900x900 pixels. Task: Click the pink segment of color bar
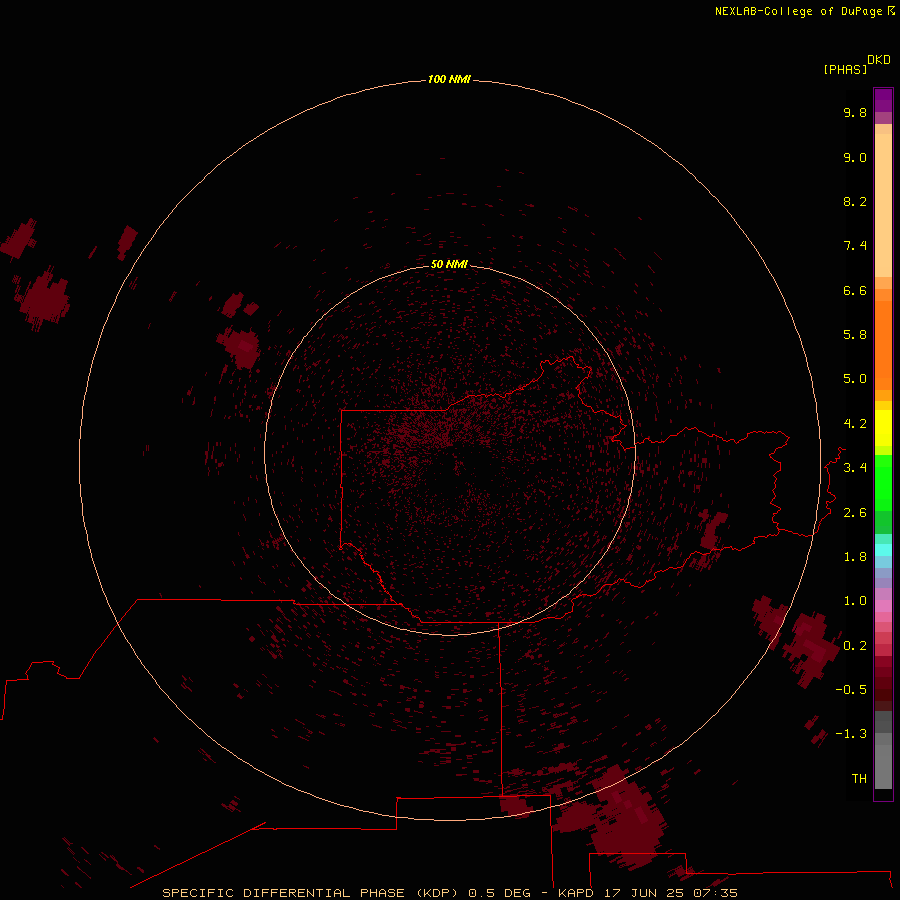pos(883,606)
